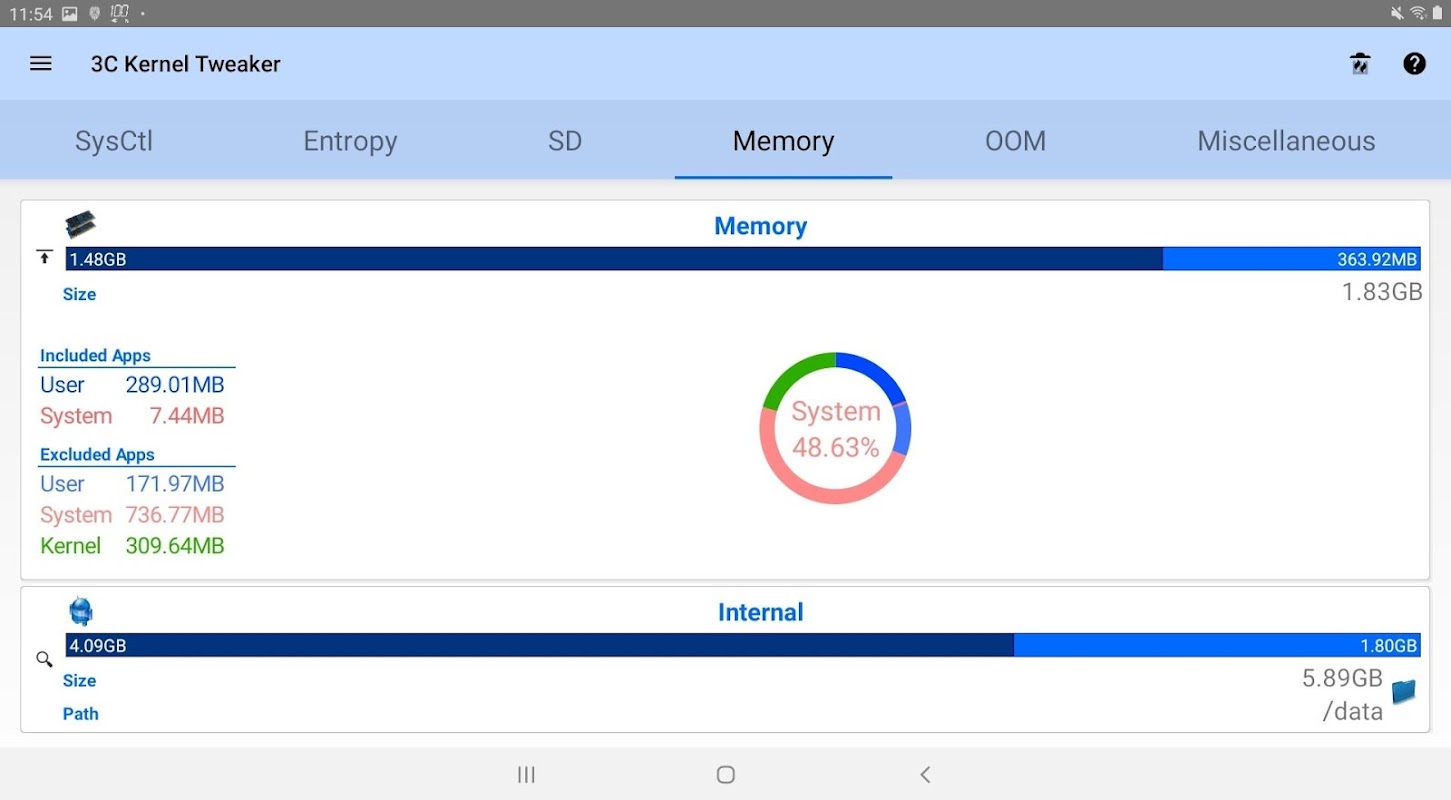This screenshot has height=800, width=1451.
Task: Tap the Excluded Apps heading
Action: [97, 454]
